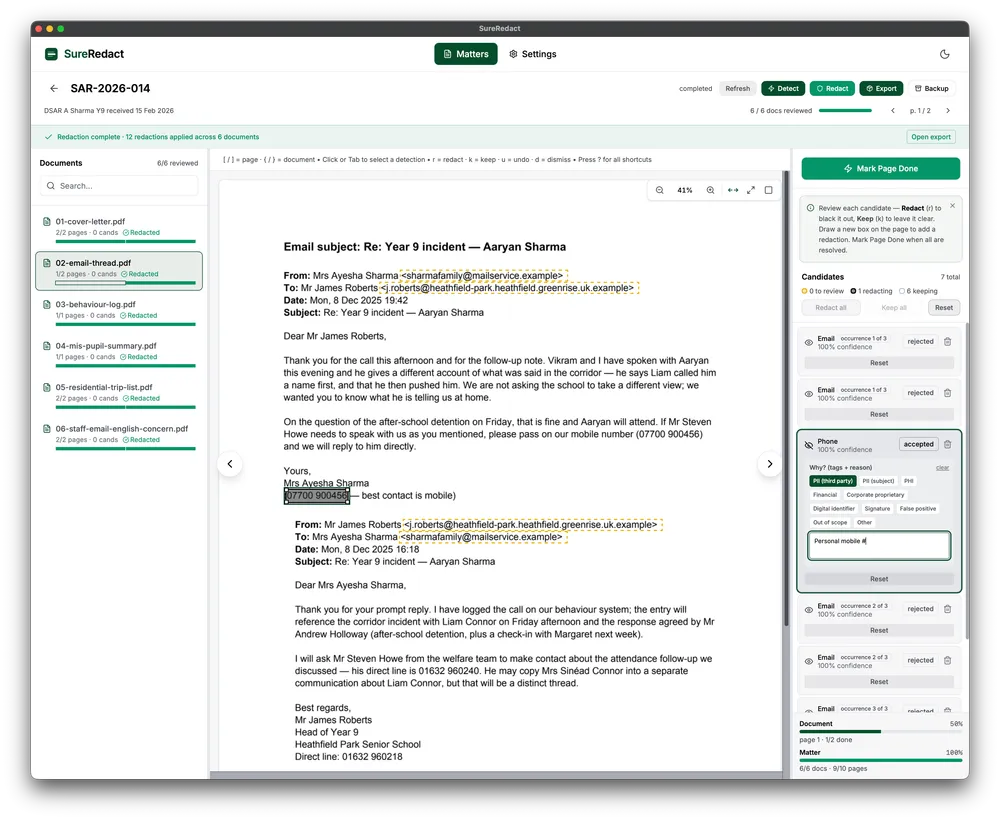The width and height of the screenshot is (1000, 820).
Task: Zoom out the document viewer
Action: tap(659, 190)
